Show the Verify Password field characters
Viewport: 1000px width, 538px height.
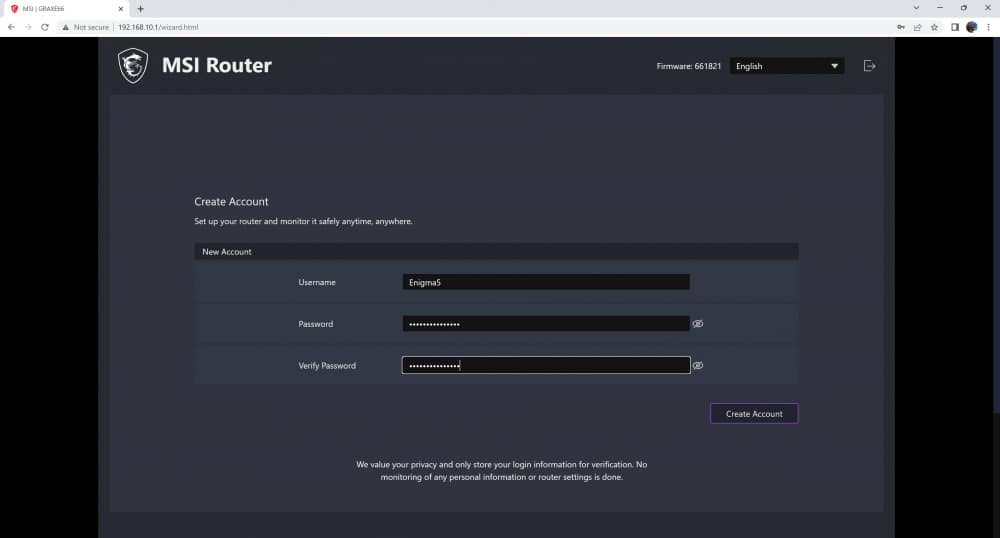(x=698, y=365)
